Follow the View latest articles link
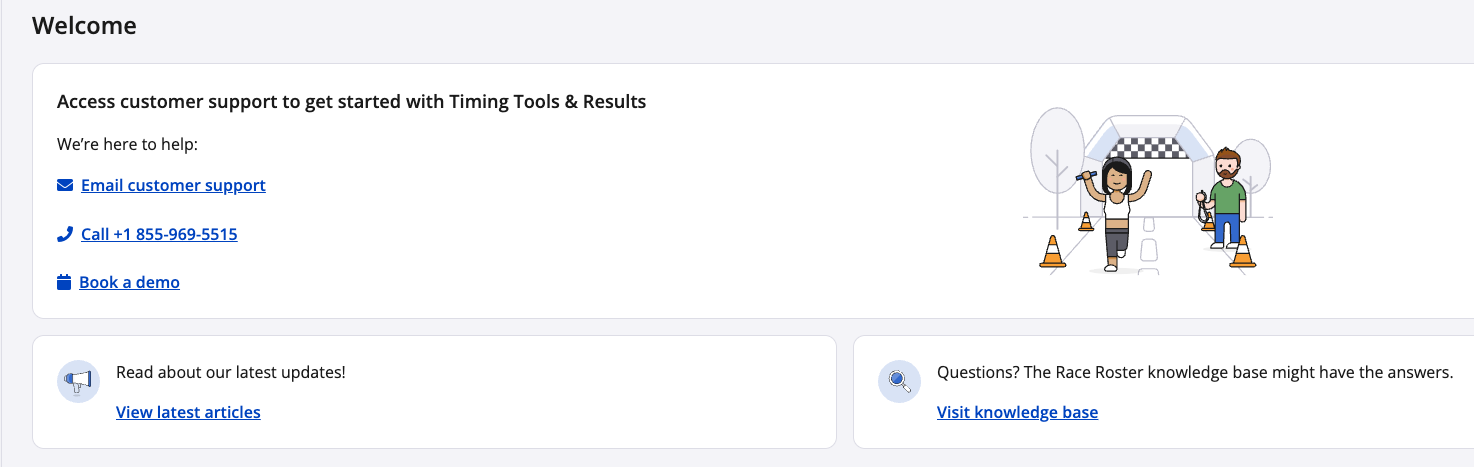The width and height of the screenshot is (1474, 467). click(x=188, y=412)
